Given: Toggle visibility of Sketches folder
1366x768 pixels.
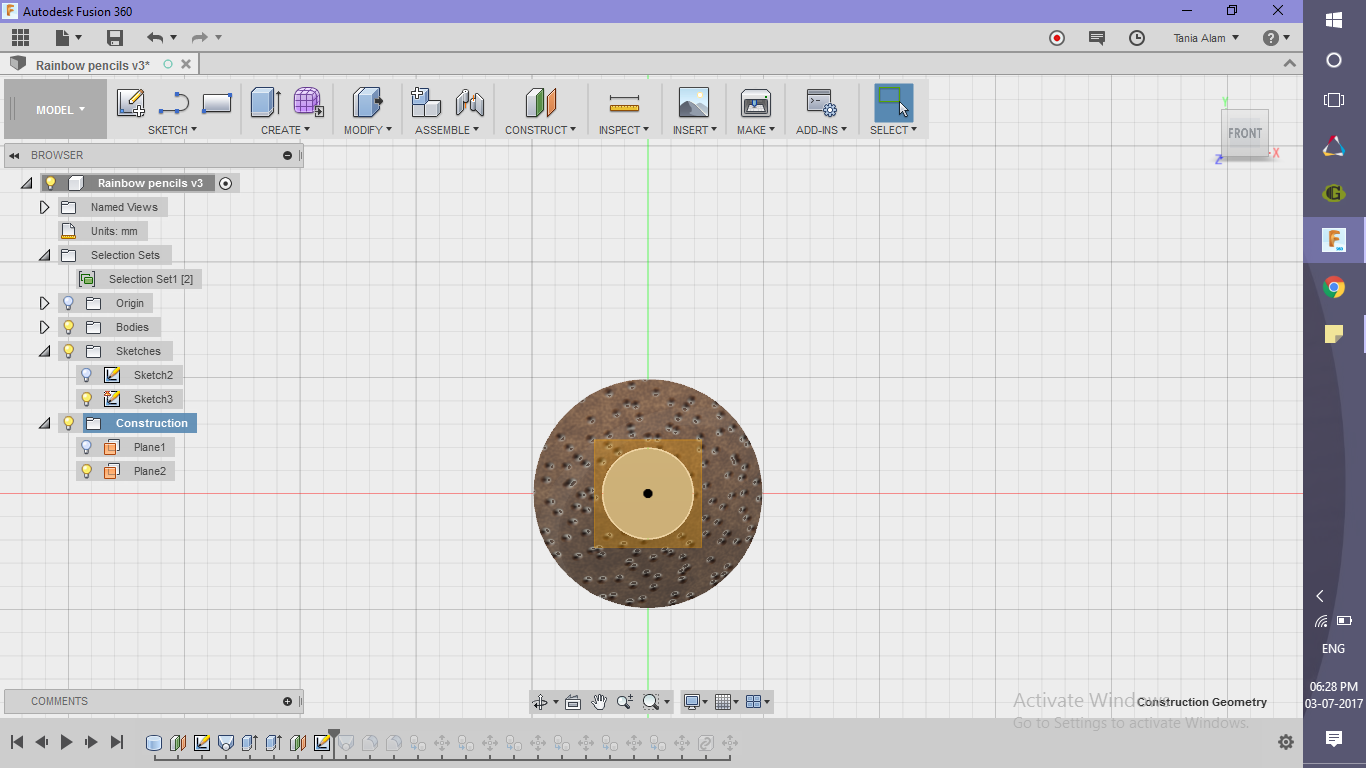Looking at the screenshot, I should (69, 351).
